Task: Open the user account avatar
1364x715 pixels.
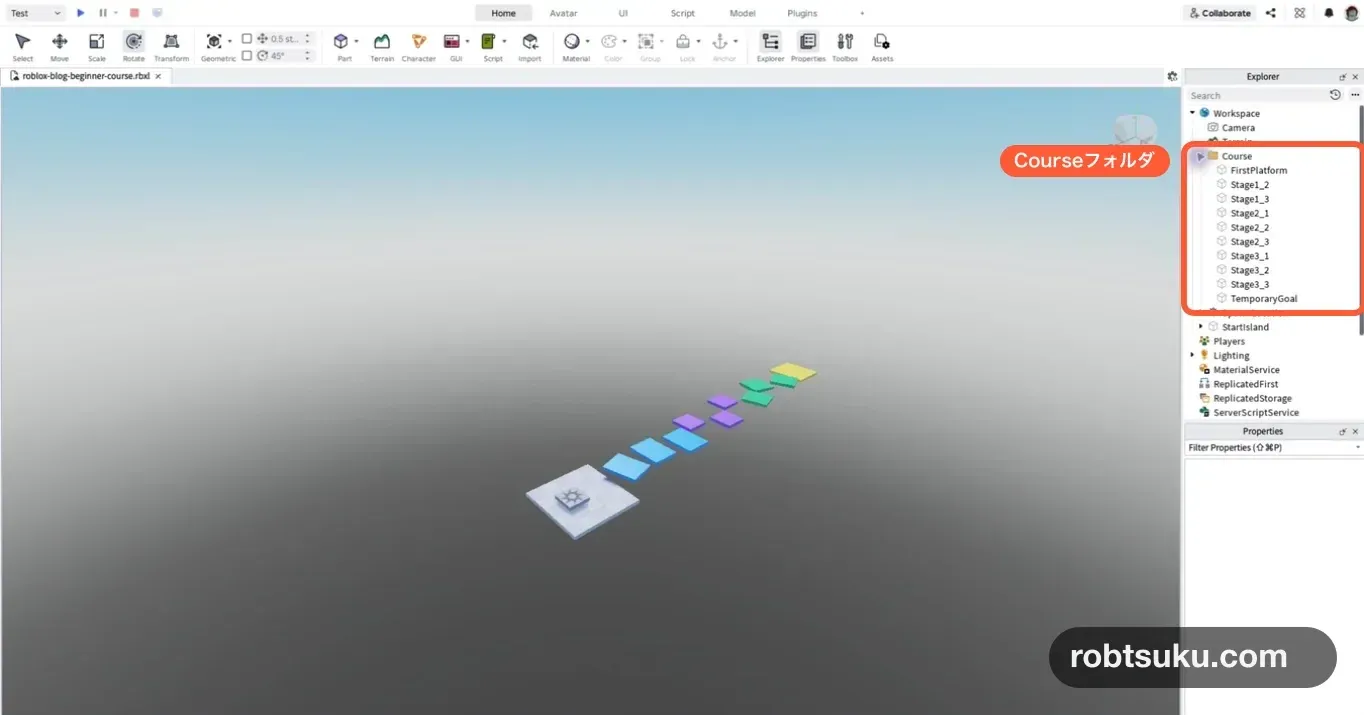Action: tap(1351, 13)
